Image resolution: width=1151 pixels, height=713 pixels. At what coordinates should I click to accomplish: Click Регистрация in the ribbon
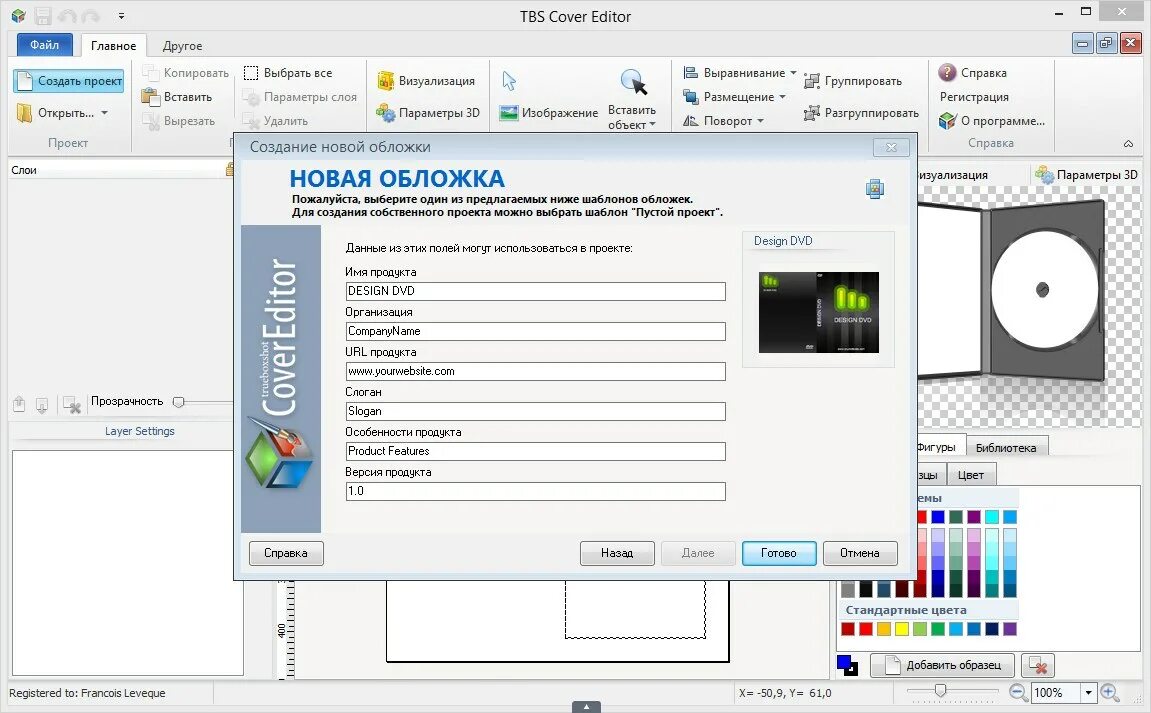pos(974,97)
